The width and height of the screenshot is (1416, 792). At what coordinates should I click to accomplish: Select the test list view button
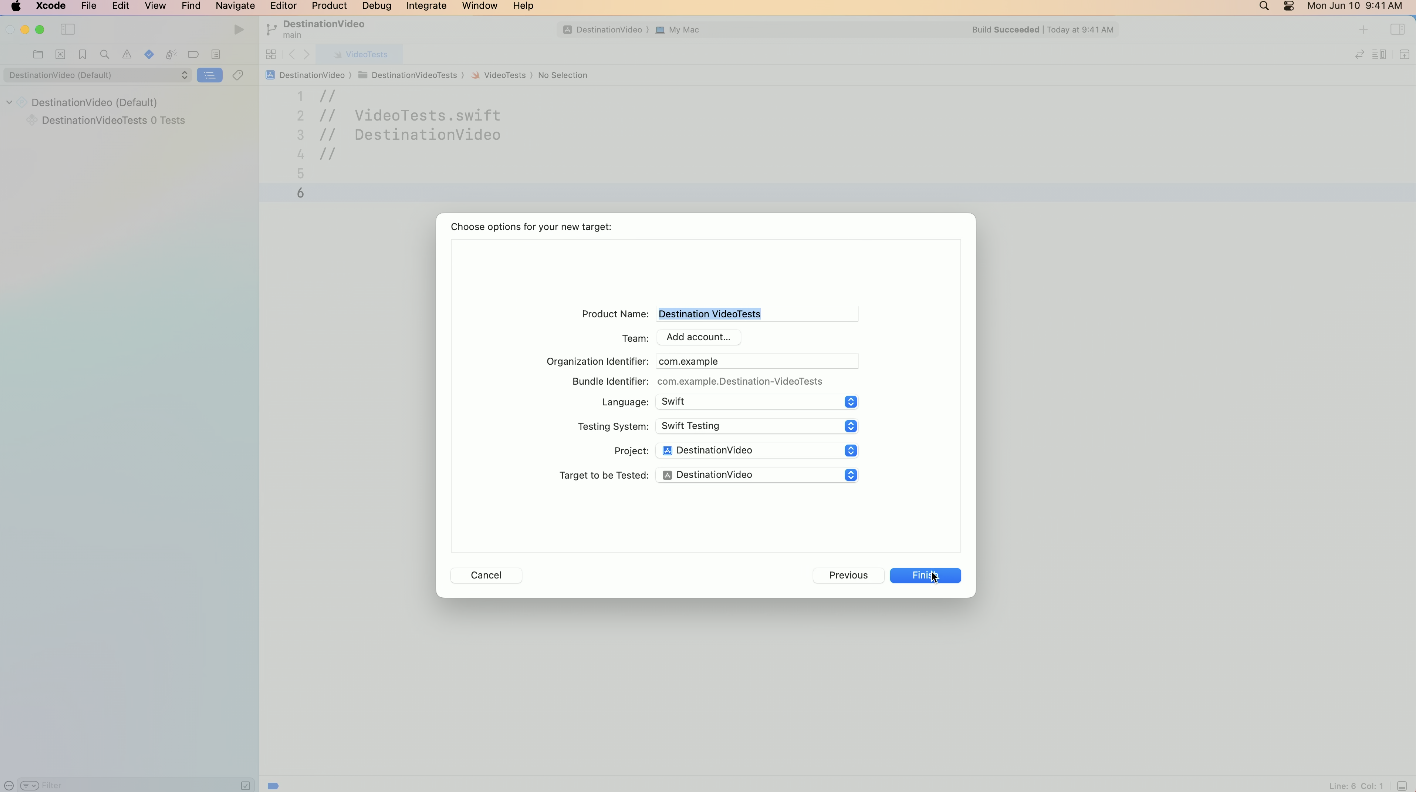210,75
